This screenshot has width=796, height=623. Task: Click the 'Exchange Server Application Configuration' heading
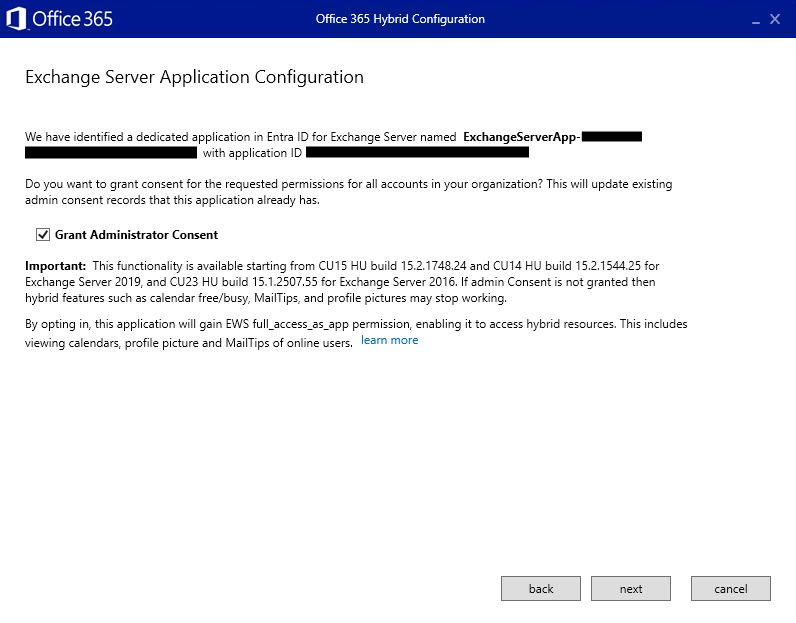coord(194,77)
